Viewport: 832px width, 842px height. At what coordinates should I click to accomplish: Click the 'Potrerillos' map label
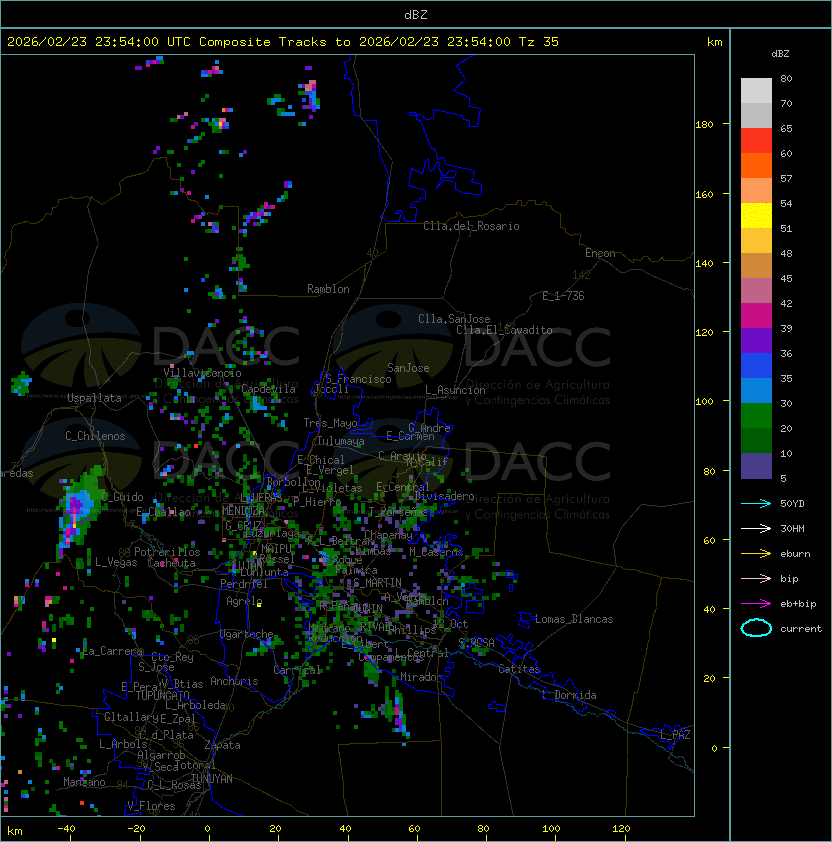pyautogui.click(x=167, y=552)
